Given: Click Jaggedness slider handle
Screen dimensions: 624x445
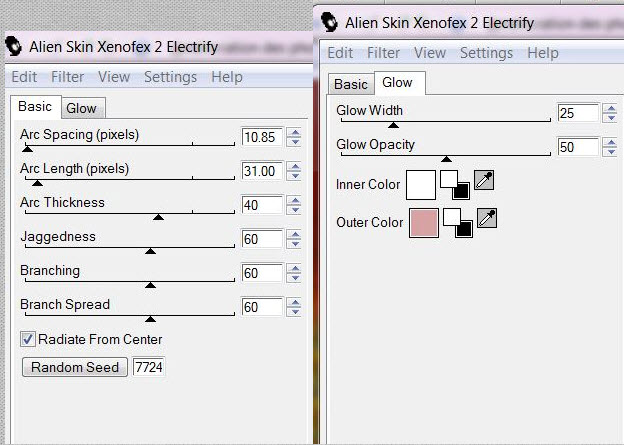Looking at the screenshot, I should 150,251.
